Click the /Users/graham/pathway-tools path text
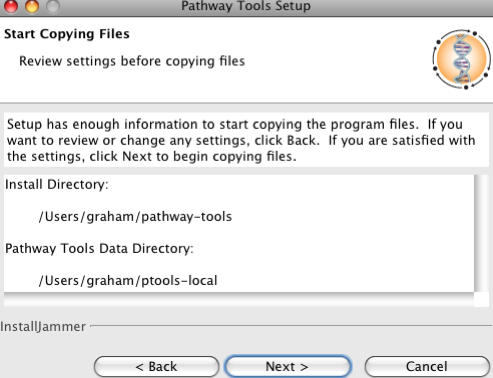493x378 pixels. pos(135,217)
